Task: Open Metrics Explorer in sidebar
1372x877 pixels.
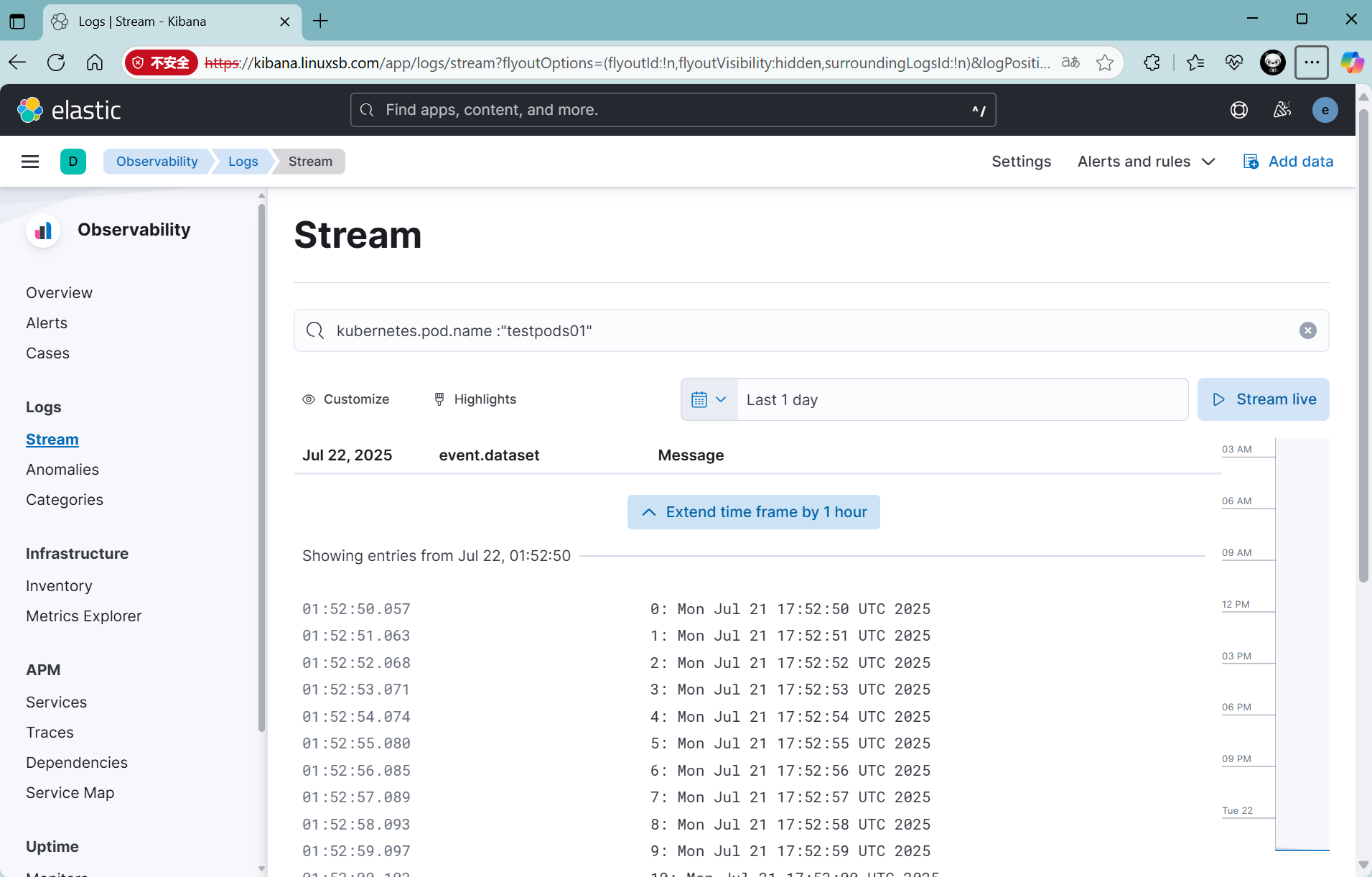Action: click(x=83, y=616)
